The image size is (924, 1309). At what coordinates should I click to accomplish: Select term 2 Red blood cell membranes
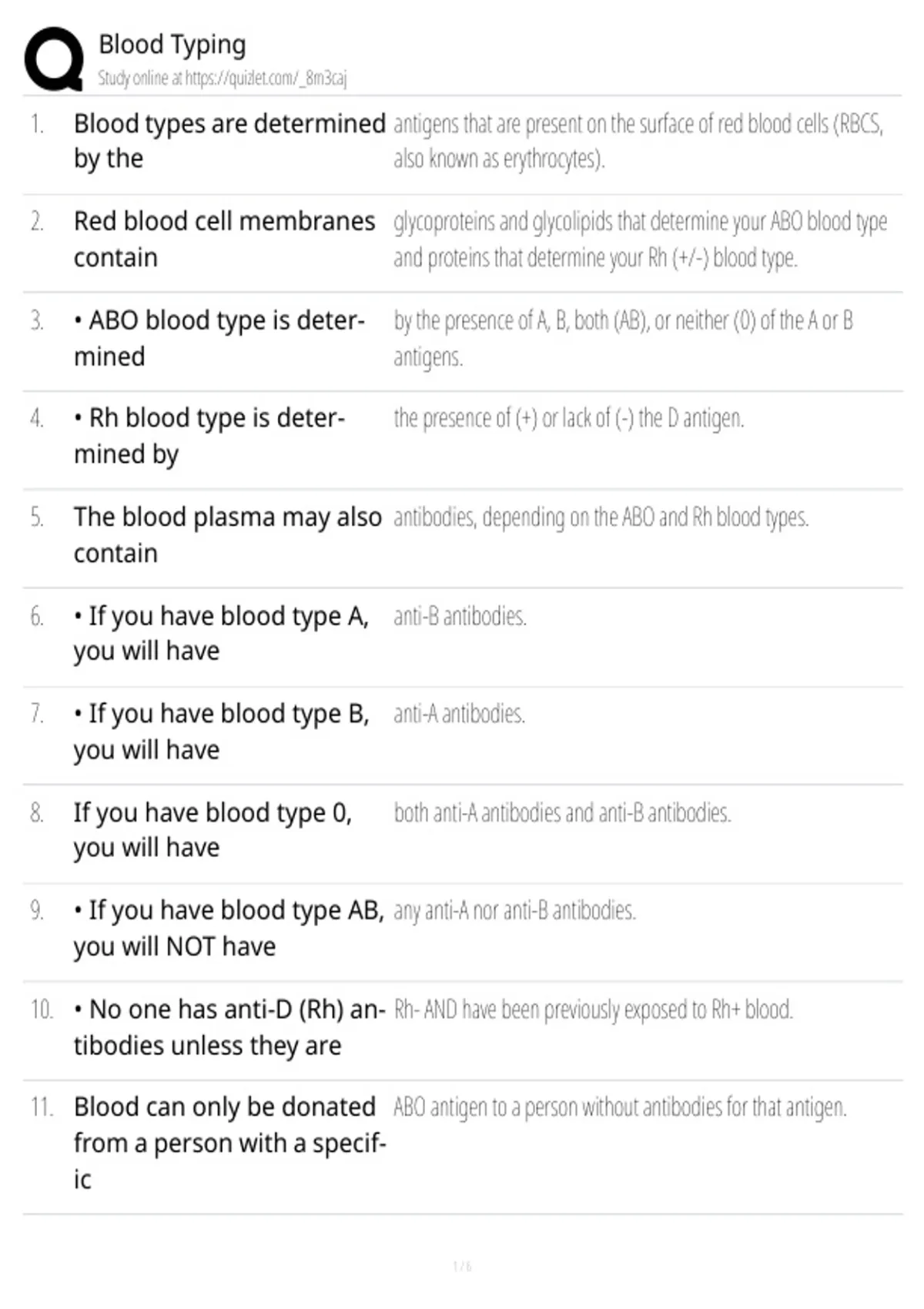[x=225, y=239]
